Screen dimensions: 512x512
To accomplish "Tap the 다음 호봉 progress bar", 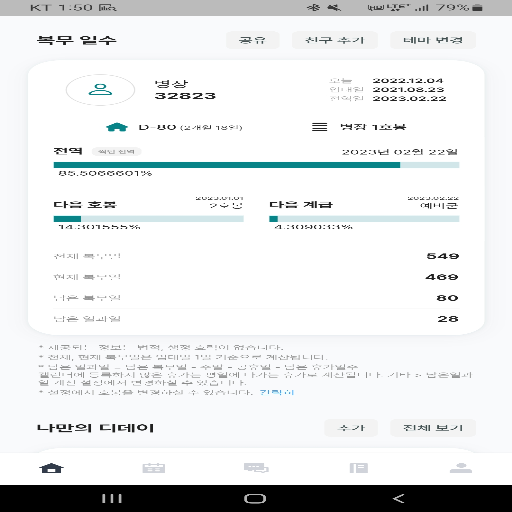I will click(149, 219).
